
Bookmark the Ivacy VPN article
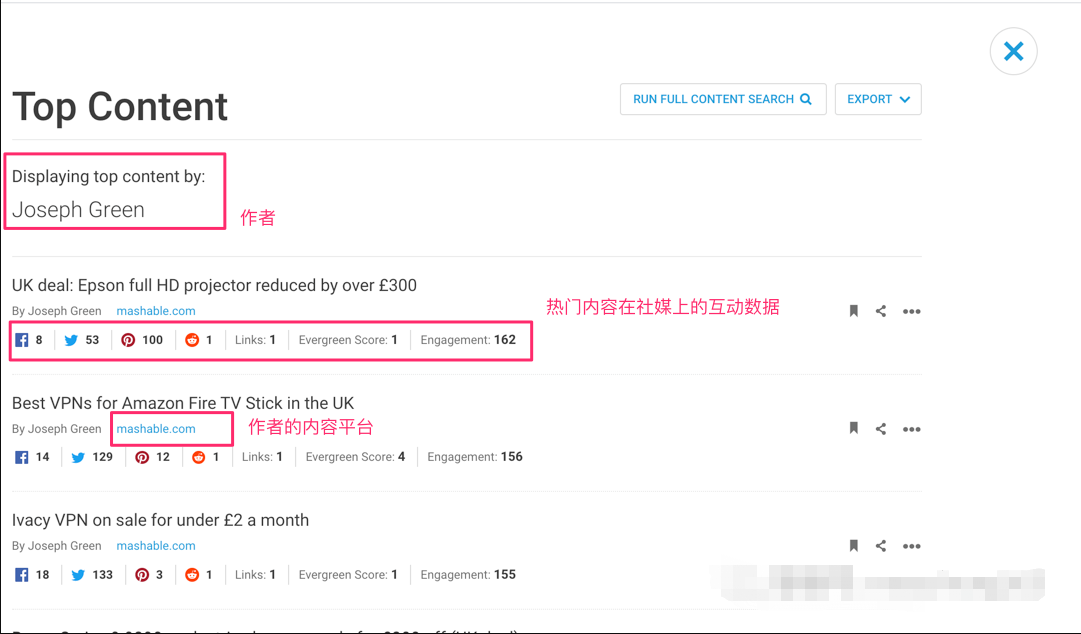(853, 546)
